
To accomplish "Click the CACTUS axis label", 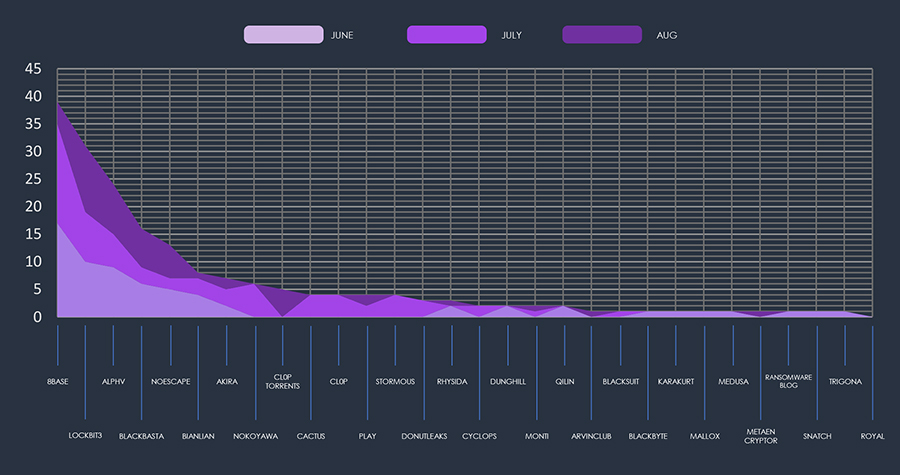I will coord(311,436).
